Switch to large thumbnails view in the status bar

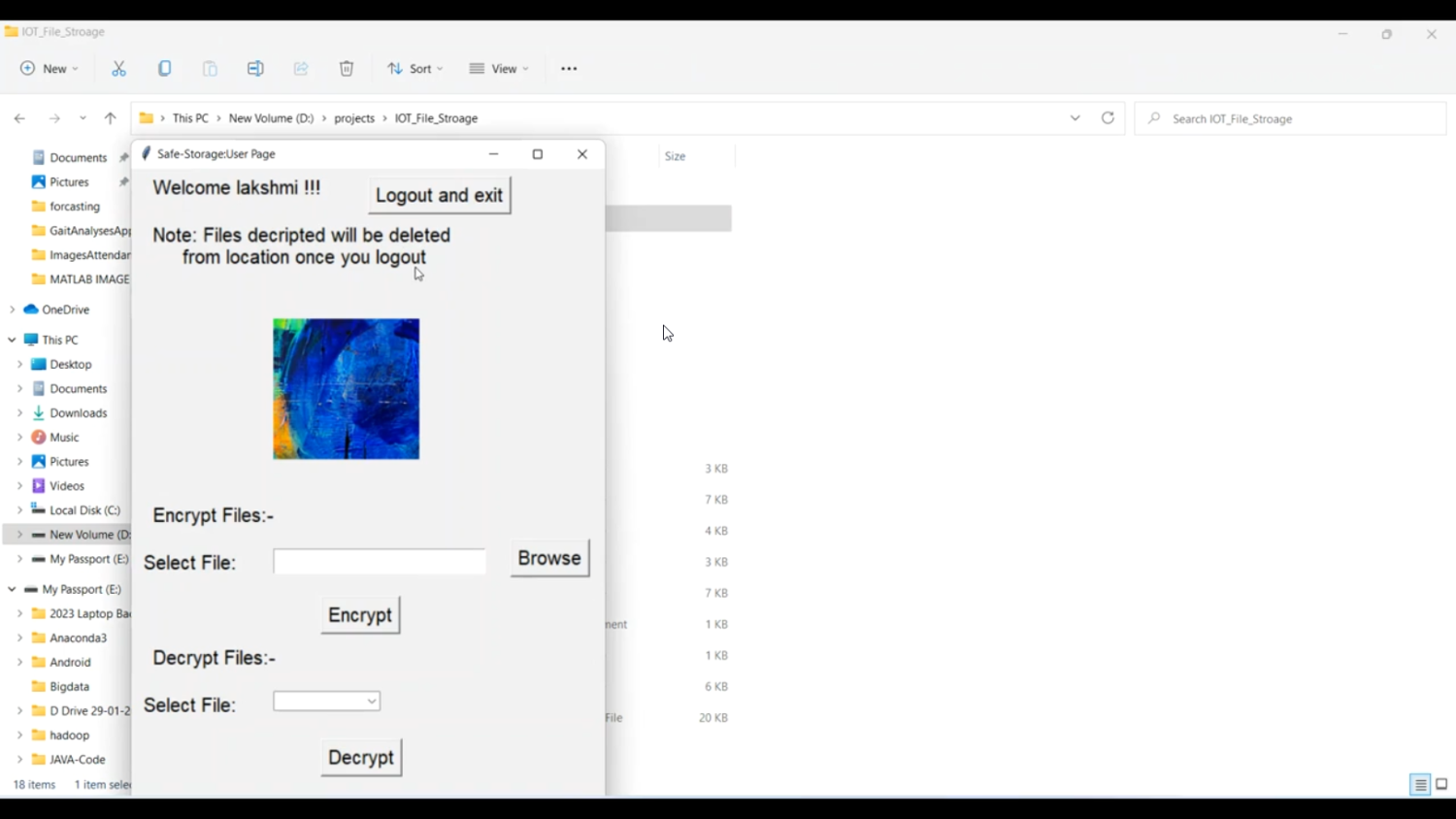coord(1440,784)
